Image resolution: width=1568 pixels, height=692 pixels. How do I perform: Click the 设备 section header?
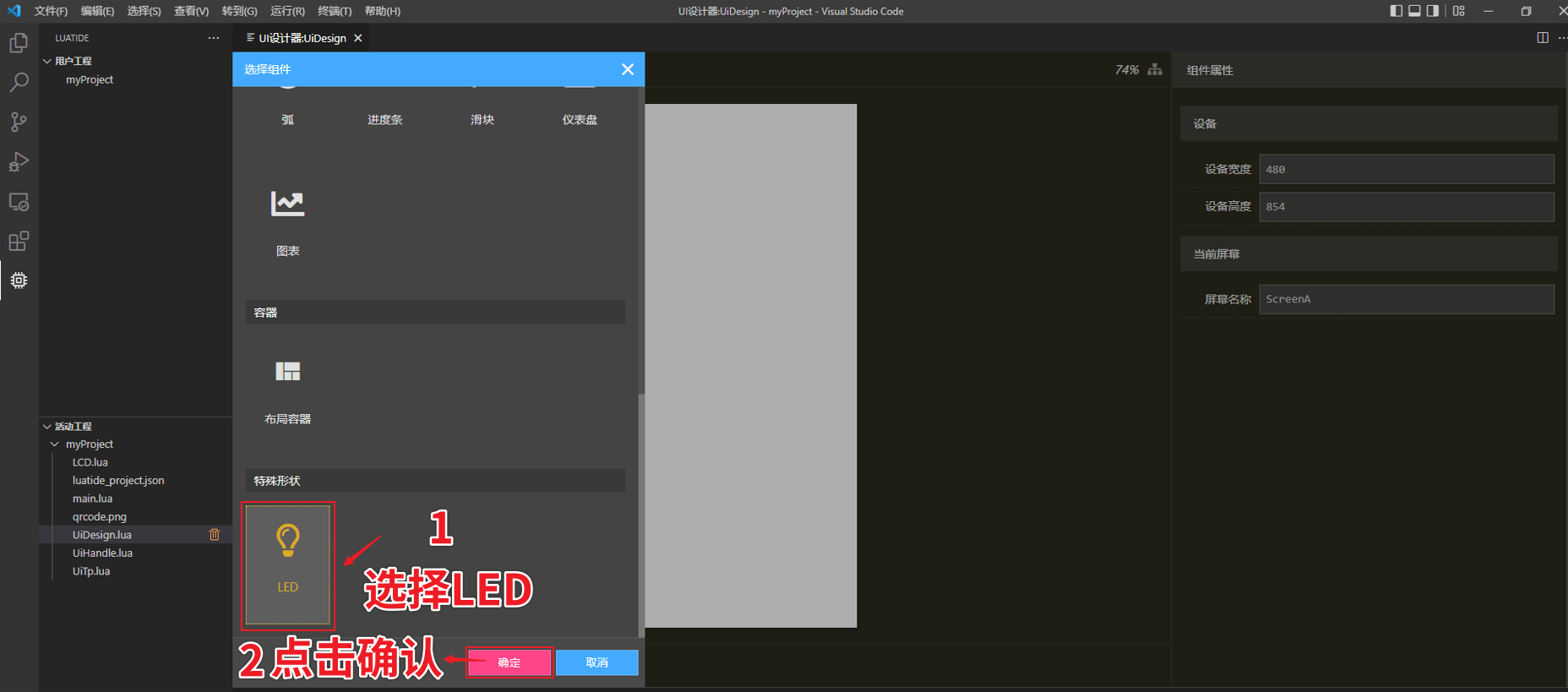pyautogui.click(x=1369, y=123)
